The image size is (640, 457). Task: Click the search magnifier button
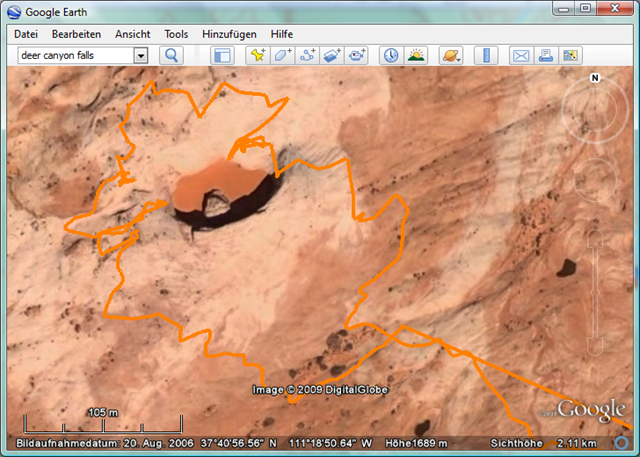171,56
